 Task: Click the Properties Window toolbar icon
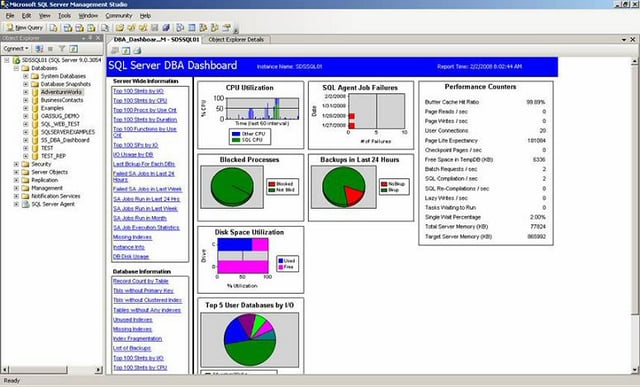click(226, 28)
